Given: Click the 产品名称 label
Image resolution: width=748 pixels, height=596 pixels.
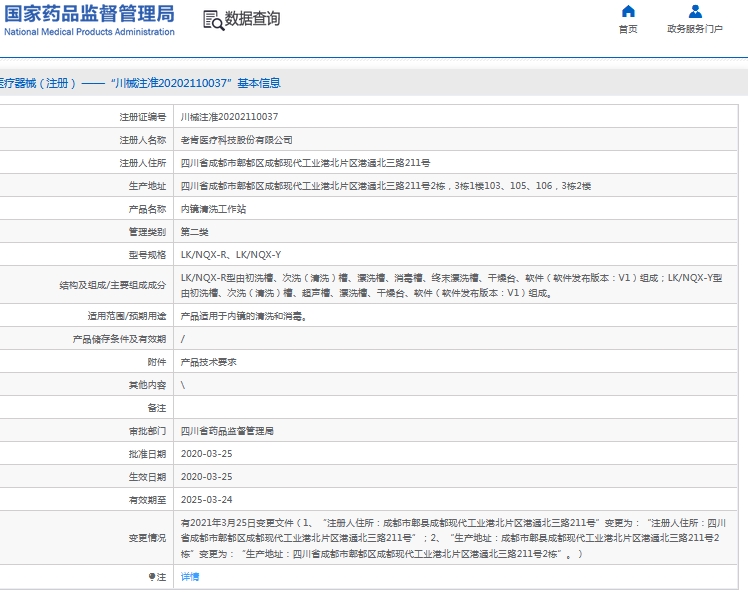Looking at the screenshot, I should click(x=147, y=209).
